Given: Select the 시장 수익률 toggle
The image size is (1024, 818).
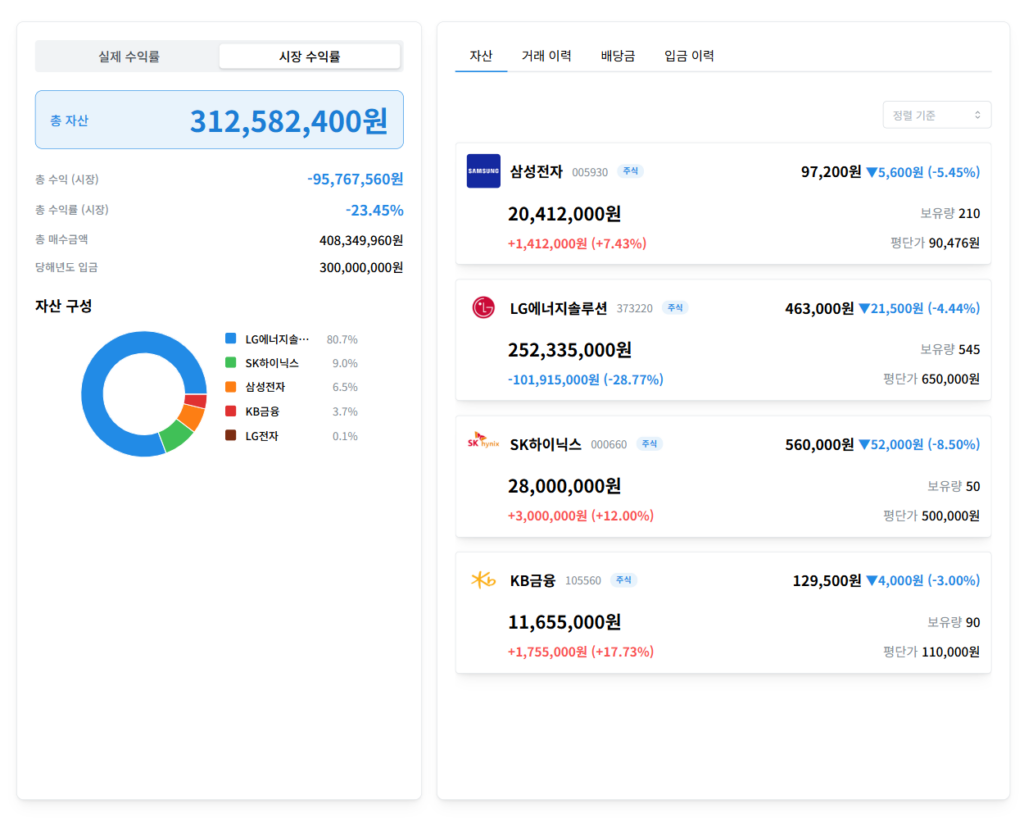Looking at the screenshot, I should 309,57.
